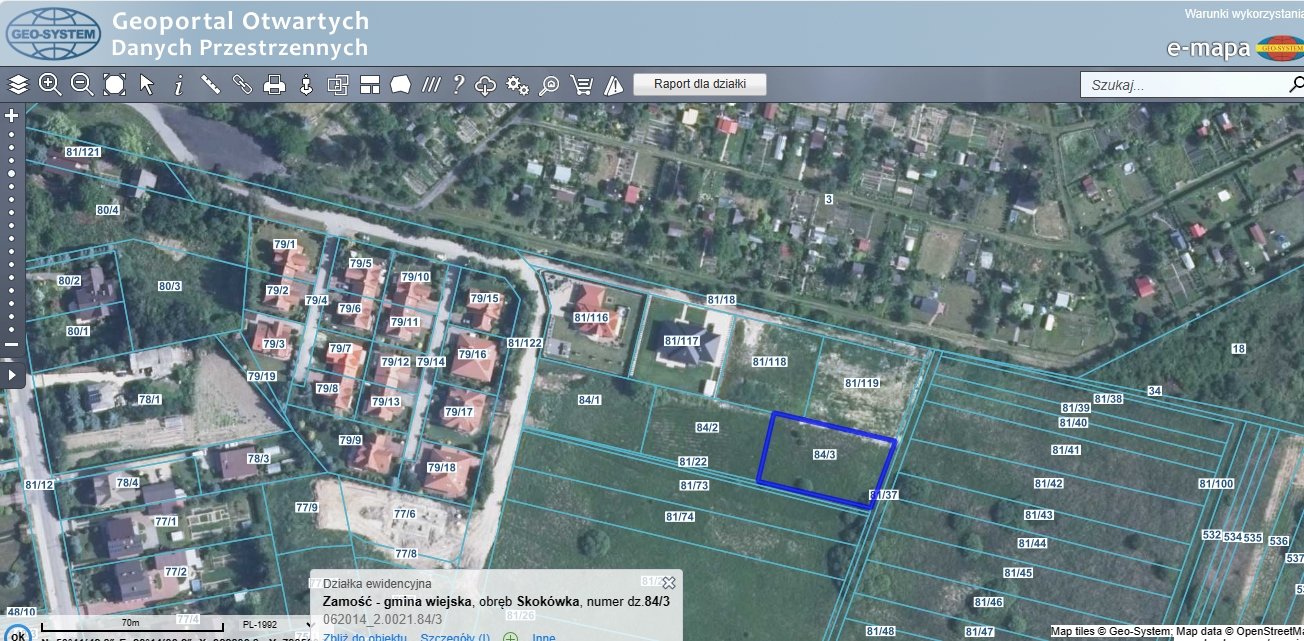This screenshot has height=641, width=1304.
Task: Click parcel label 81/42
Action: 1049,483
